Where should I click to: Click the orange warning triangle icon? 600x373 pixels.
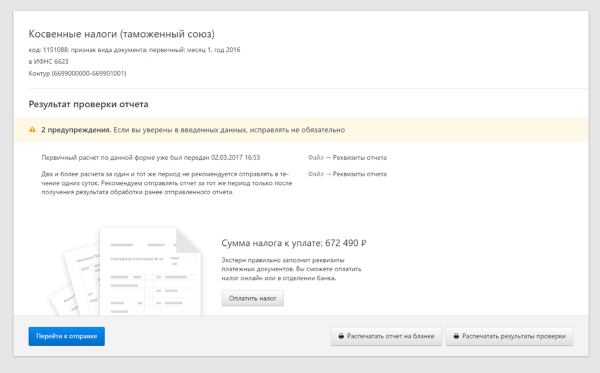coord(33,130)
